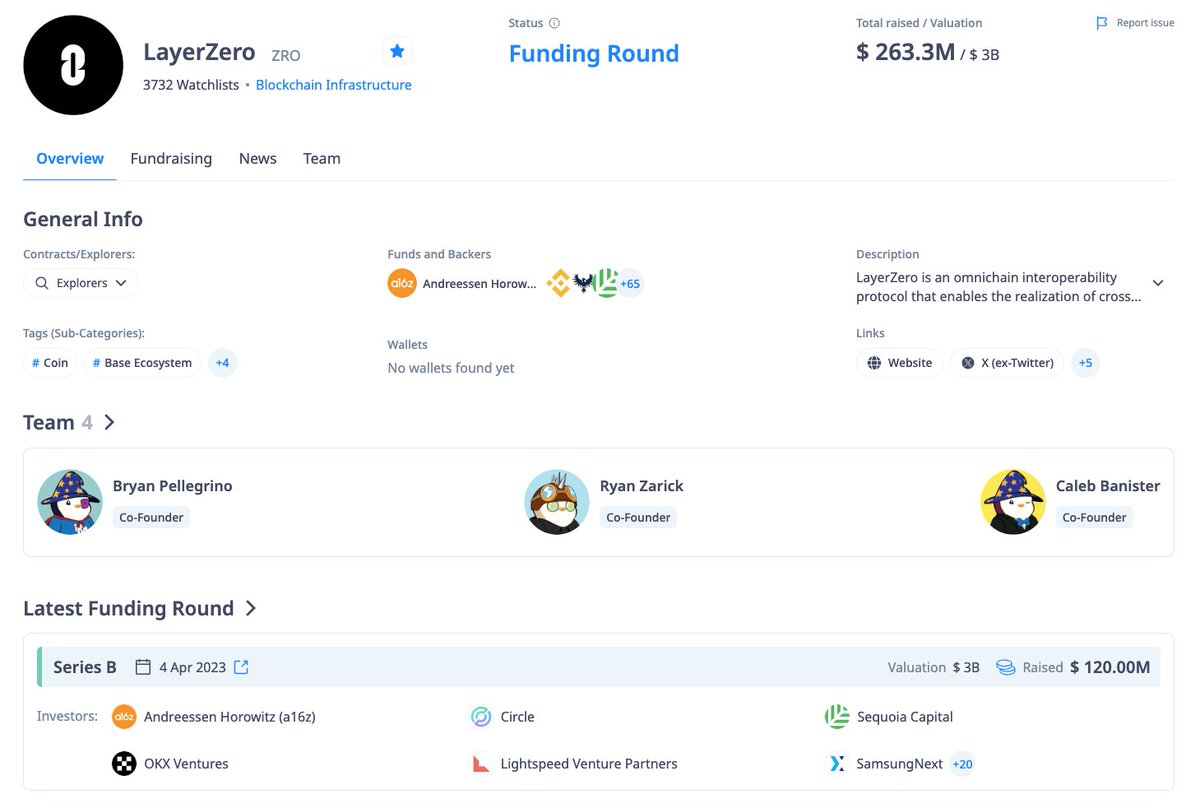Open the Lightspeed Venture Partners link

click(589, 764)
